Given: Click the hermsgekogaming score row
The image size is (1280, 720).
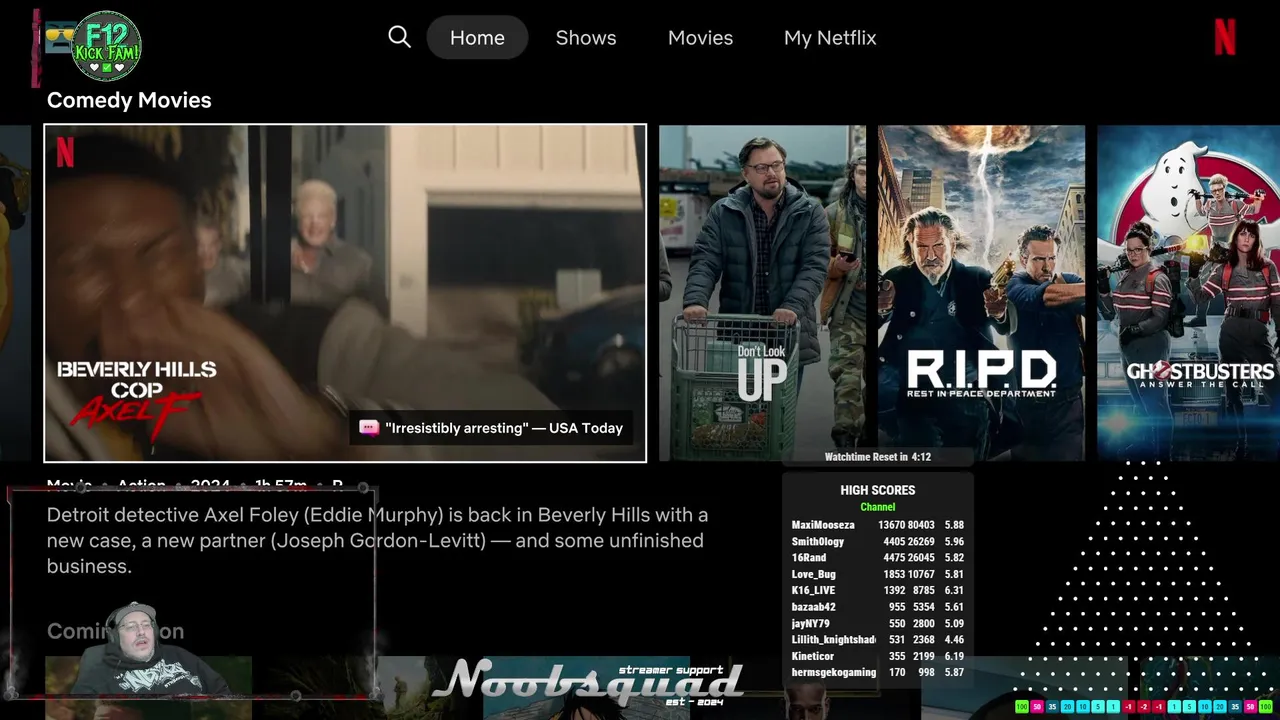Looking at the screenshot, I should click(x=877, y=673).
